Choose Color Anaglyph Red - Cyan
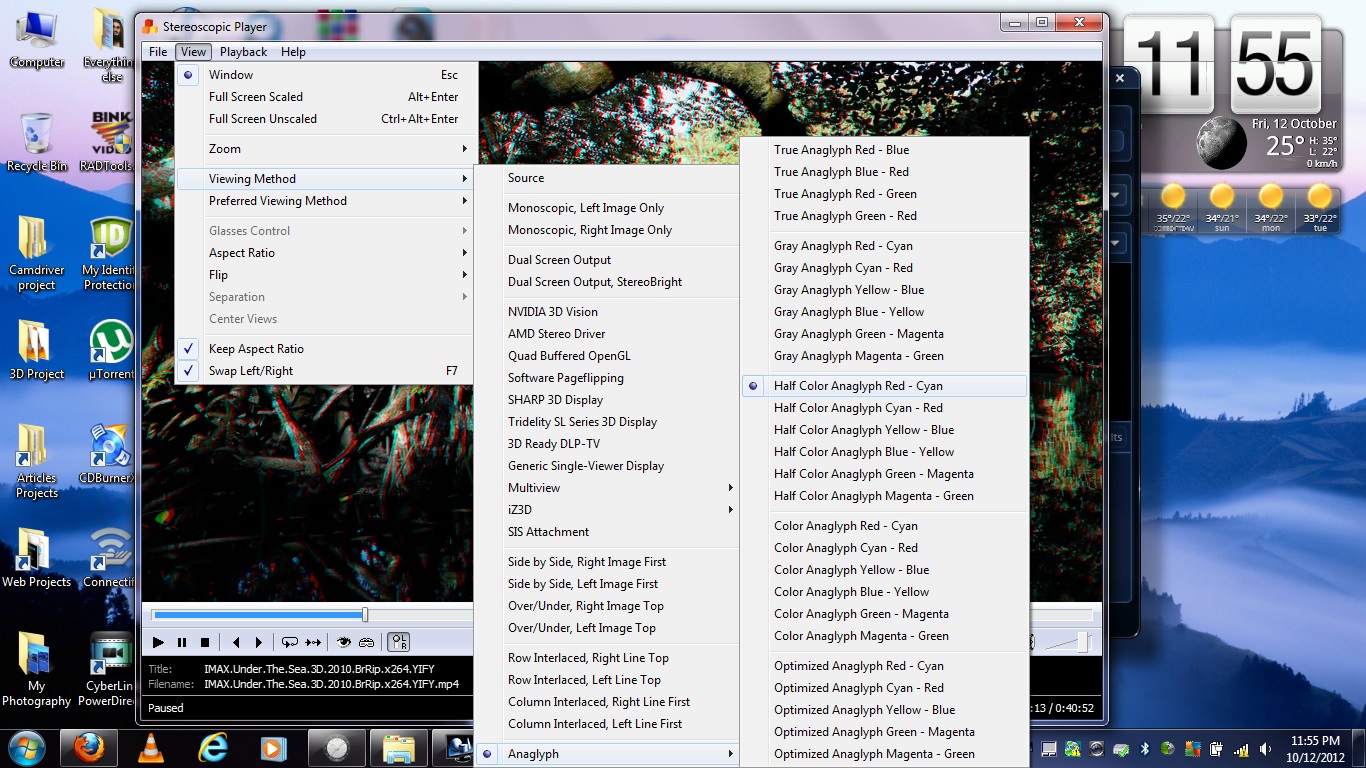The height and width of the screenshot is (768, 1366). click(x=884, y=526)
